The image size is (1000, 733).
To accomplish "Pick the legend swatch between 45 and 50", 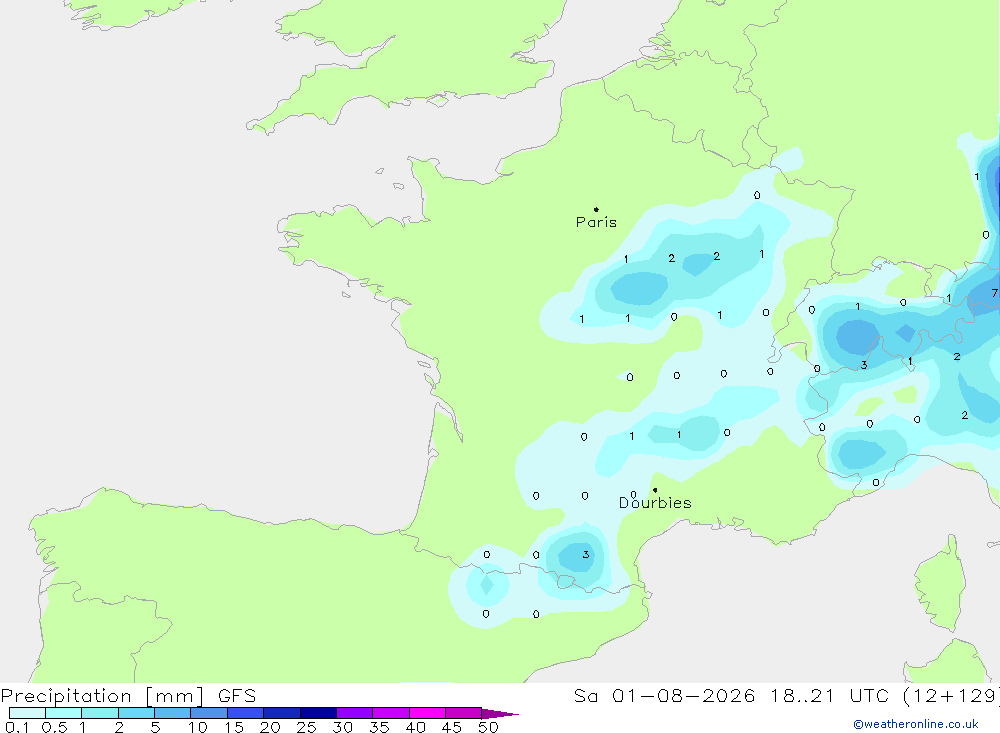I will (x=463, y=713).
